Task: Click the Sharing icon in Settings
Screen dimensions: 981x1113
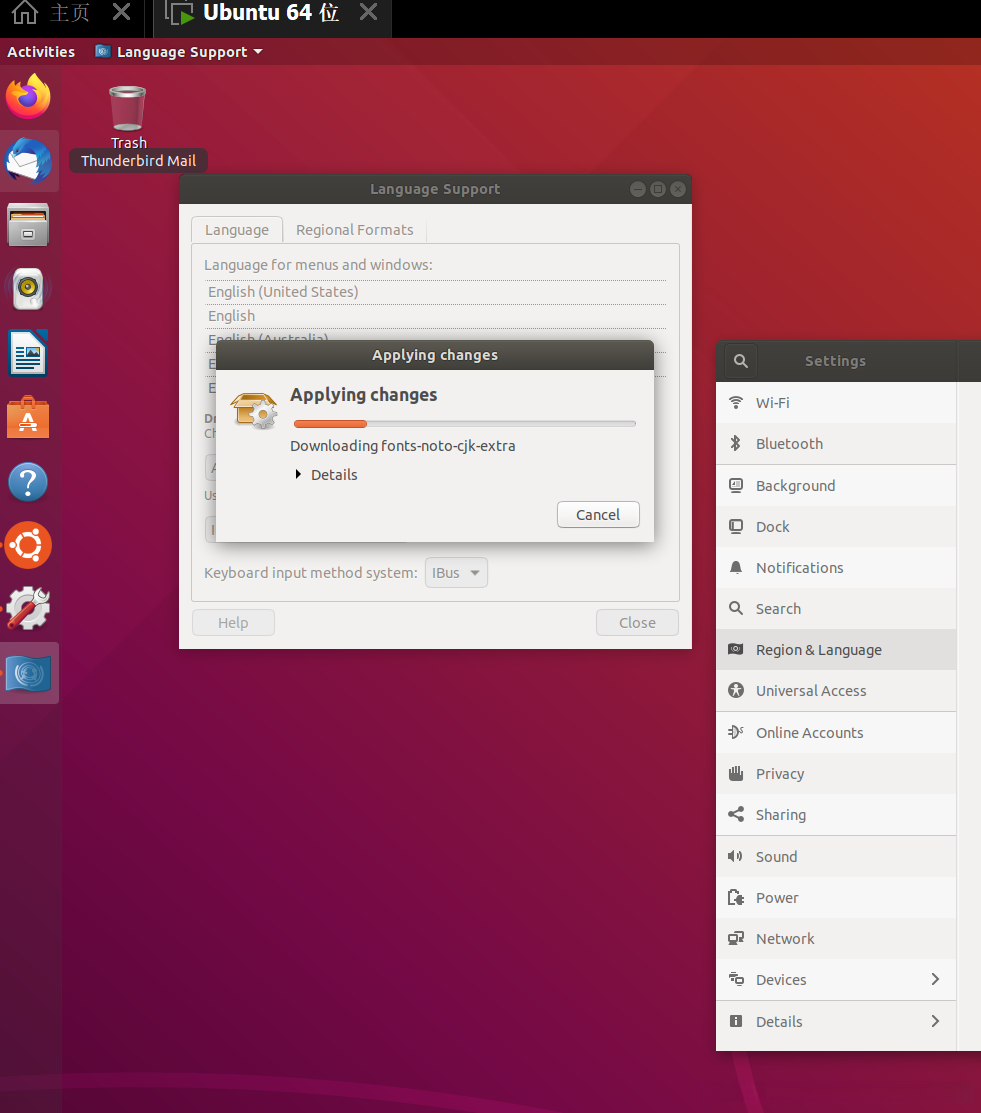Action: (736, 814)
